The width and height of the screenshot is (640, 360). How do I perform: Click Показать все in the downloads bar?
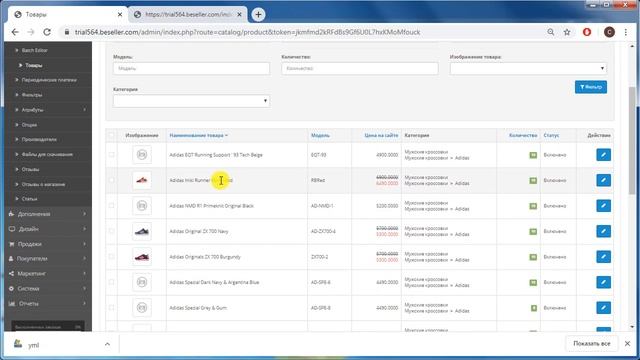click(x=591, y=344)
